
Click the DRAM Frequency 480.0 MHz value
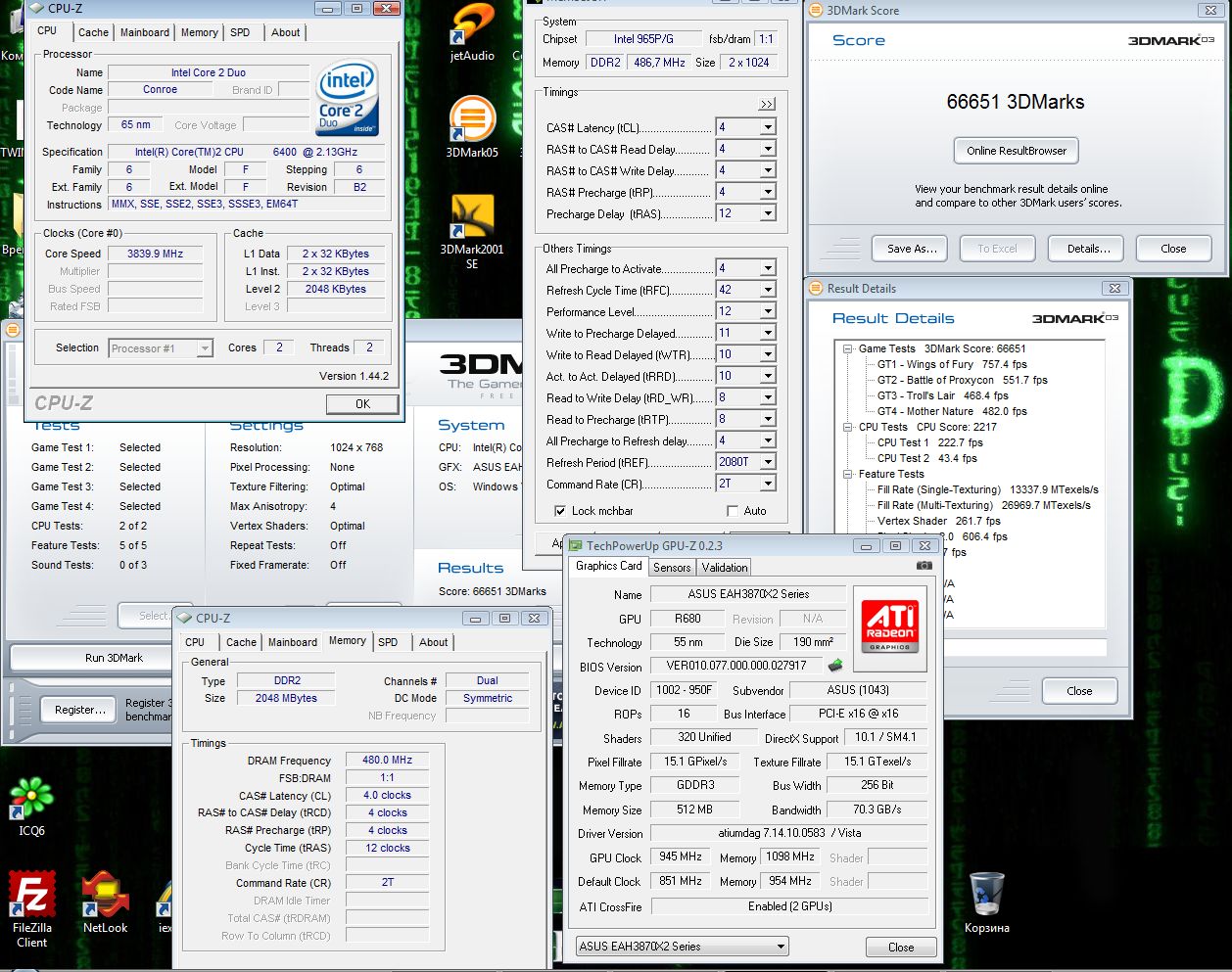pyautogui.click(x=387, y=761)
